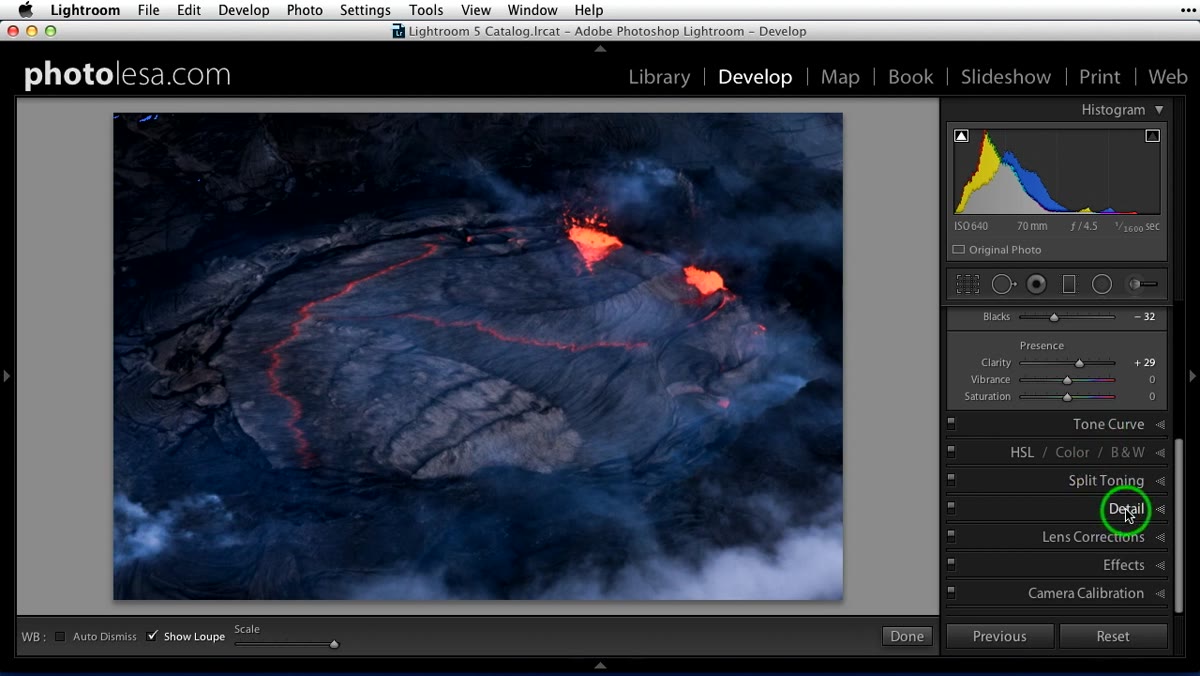Select the Spot Removal tool icon

1003,285
